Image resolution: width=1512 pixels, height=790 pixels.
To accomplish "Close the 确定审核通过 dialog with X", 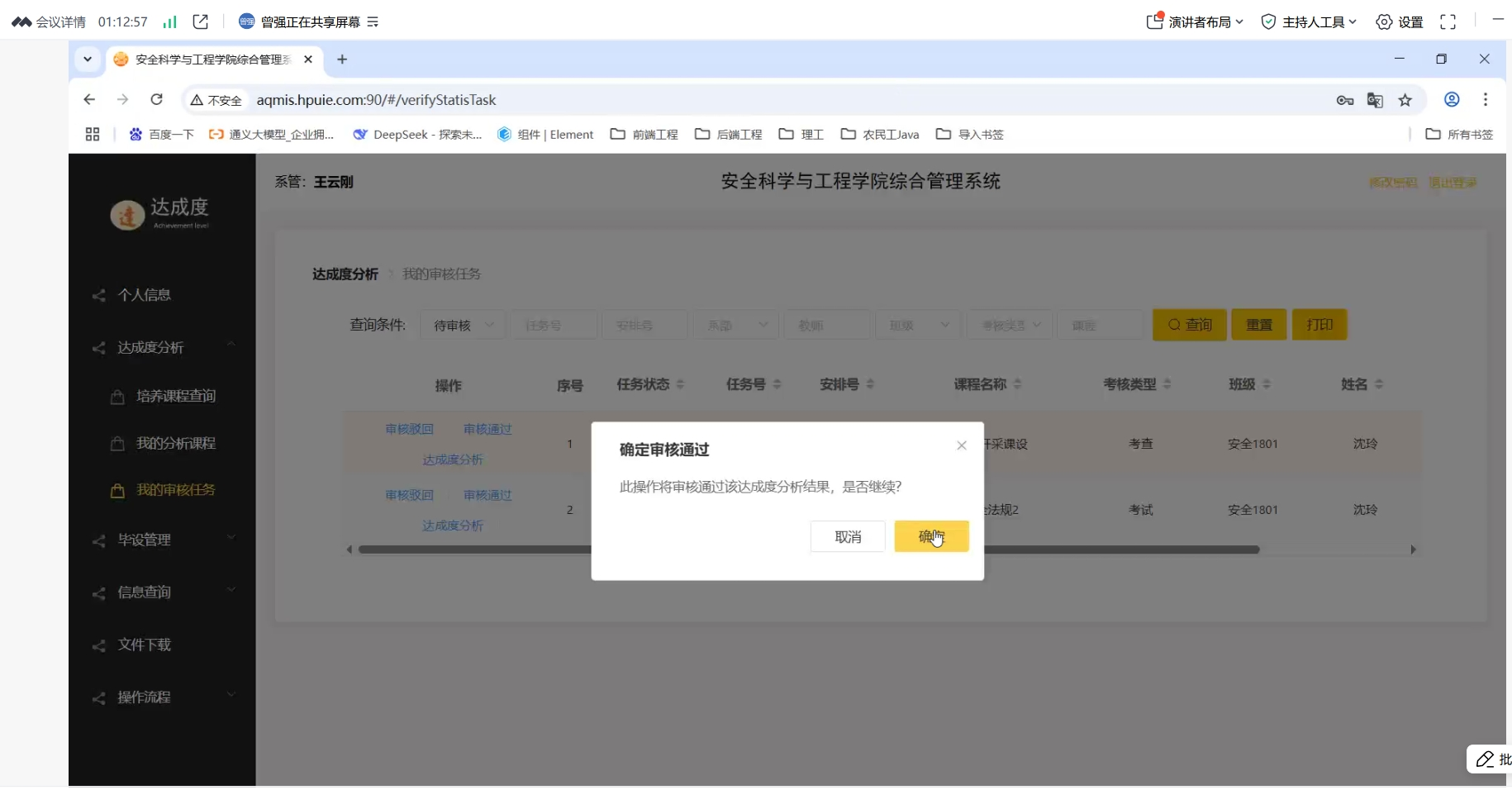I will pos(961,445).
